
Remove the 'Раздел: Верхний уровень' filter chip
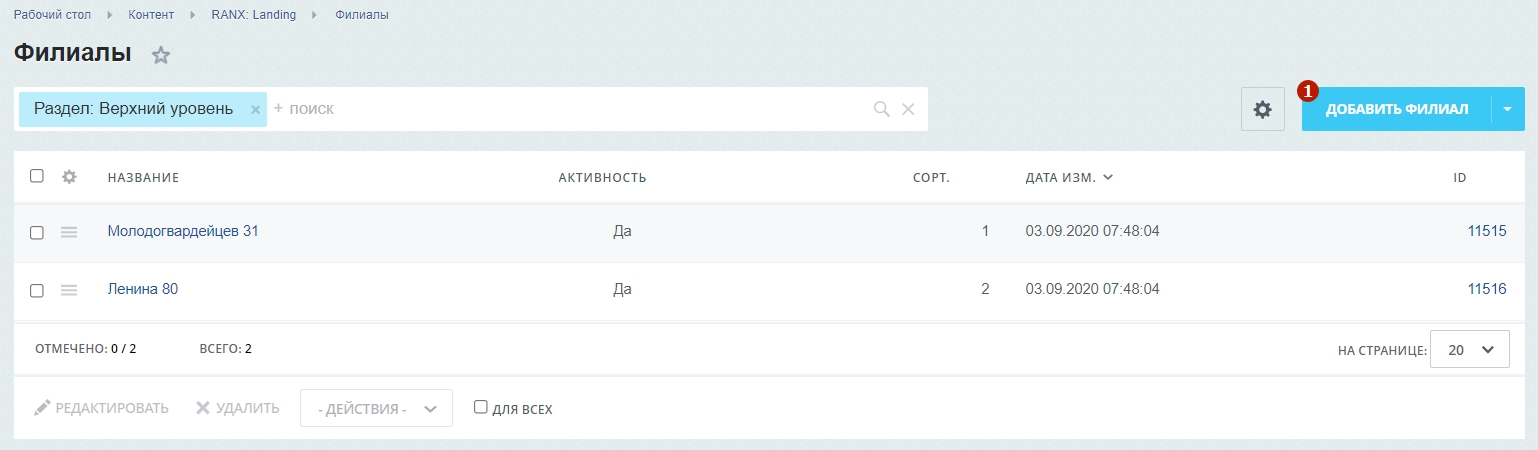pos(255,110)
